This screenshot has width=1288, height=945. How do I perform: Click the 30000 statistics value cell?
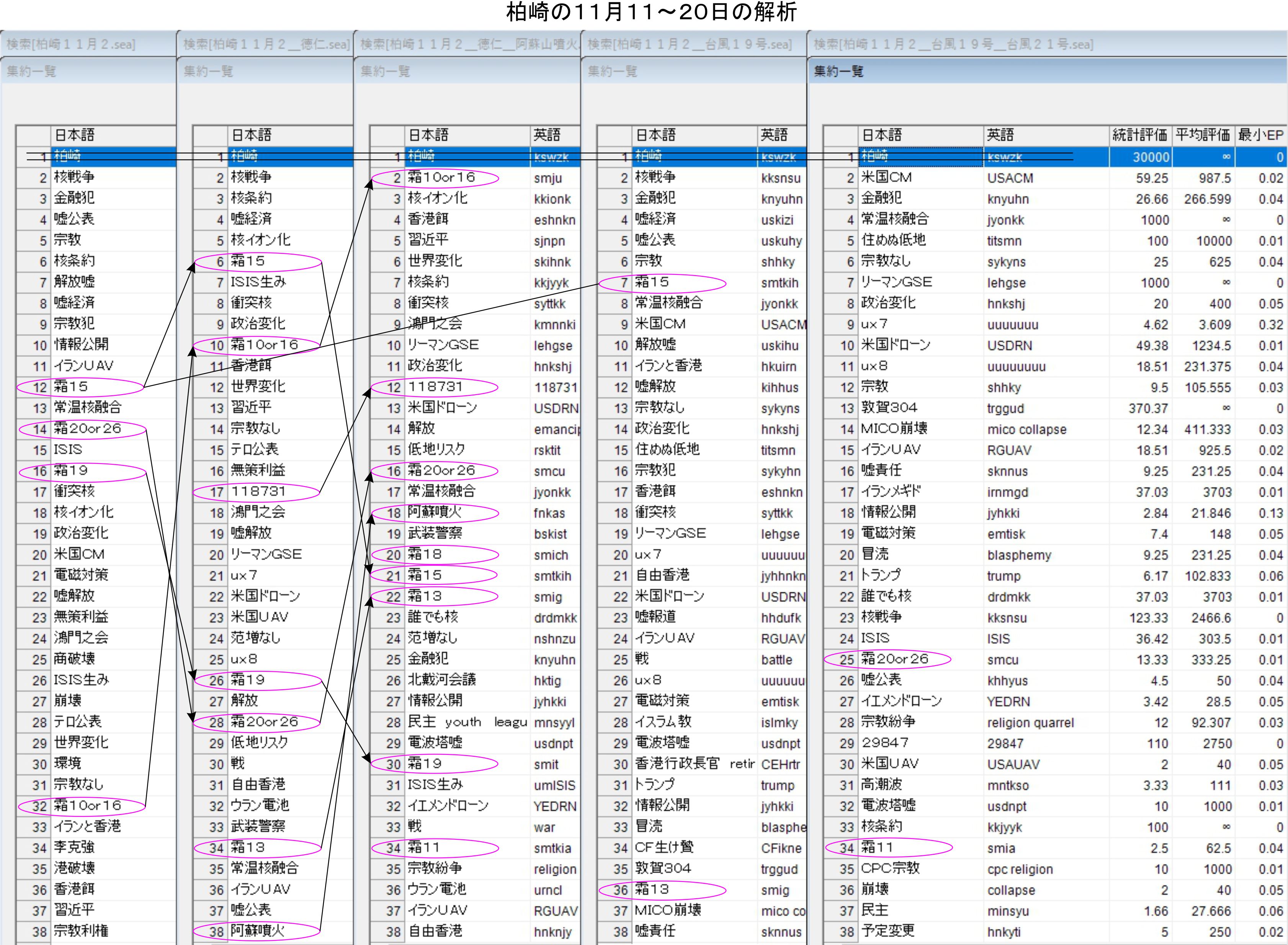[1151, 157]
